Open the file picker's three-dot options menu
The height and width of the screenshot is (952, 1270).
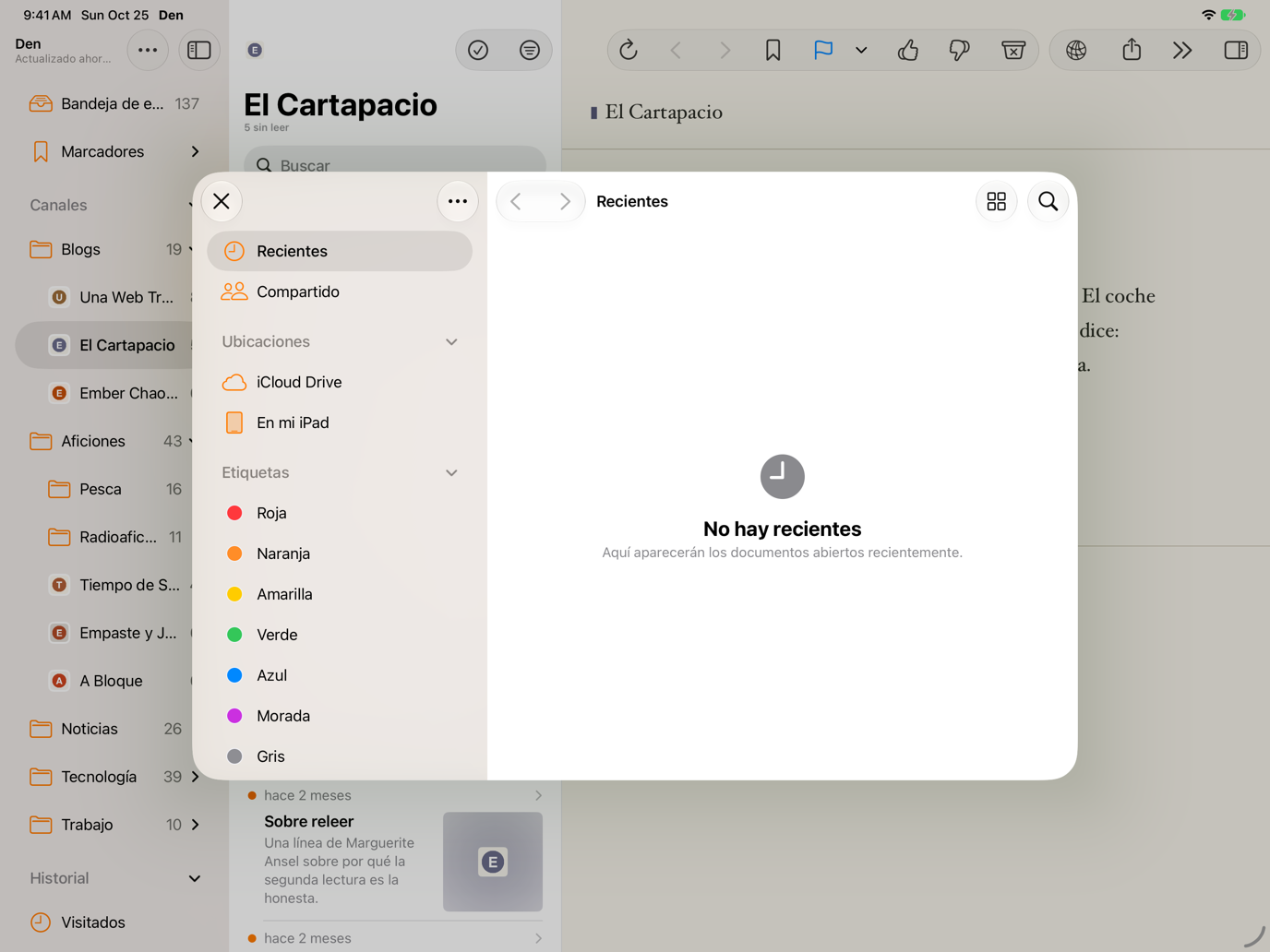pyautogui.click(x=458, y=201)
